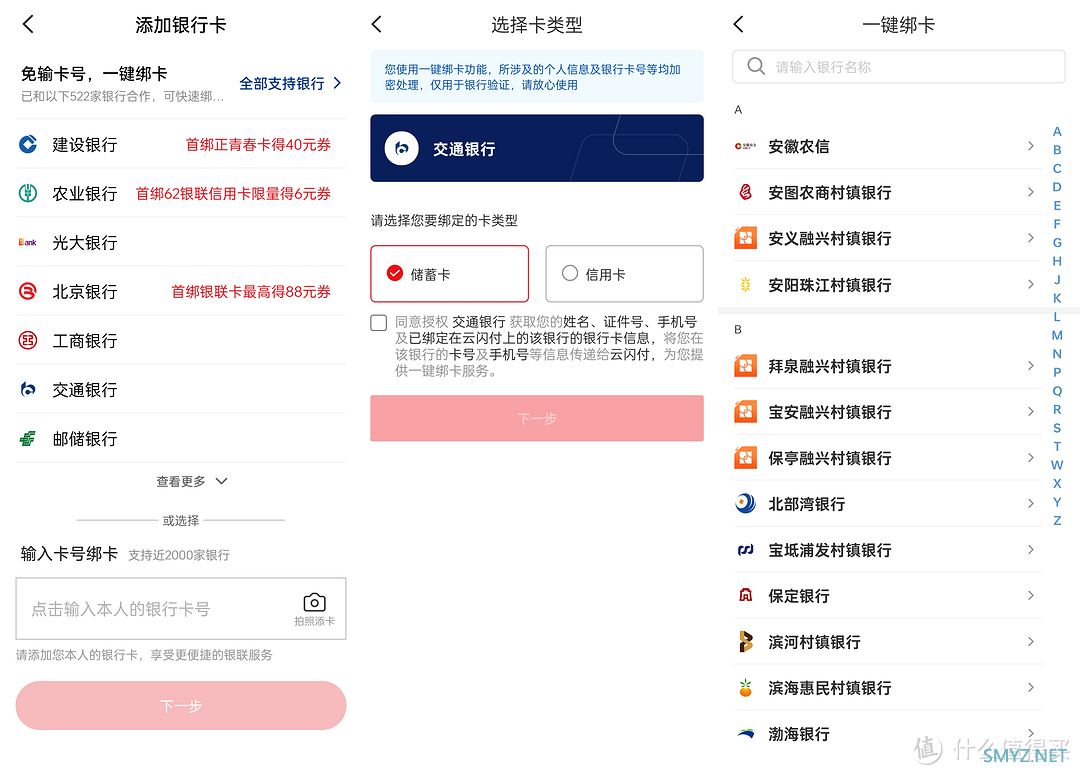Tap the 渤海银行 logo icon

click(x=745, y=734)
